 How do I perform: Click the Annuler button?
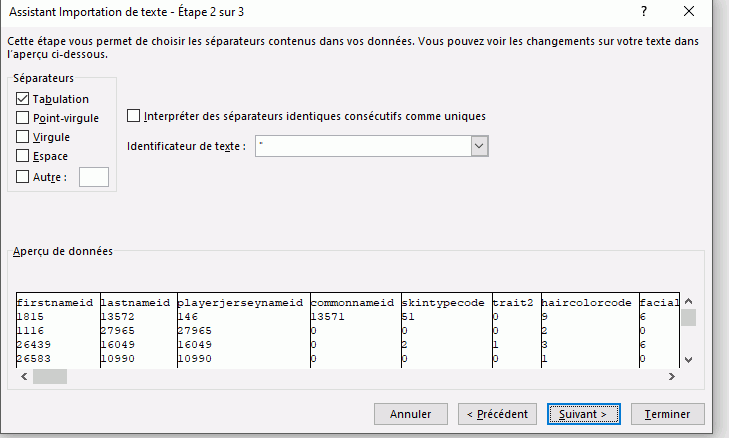point(410,414)
